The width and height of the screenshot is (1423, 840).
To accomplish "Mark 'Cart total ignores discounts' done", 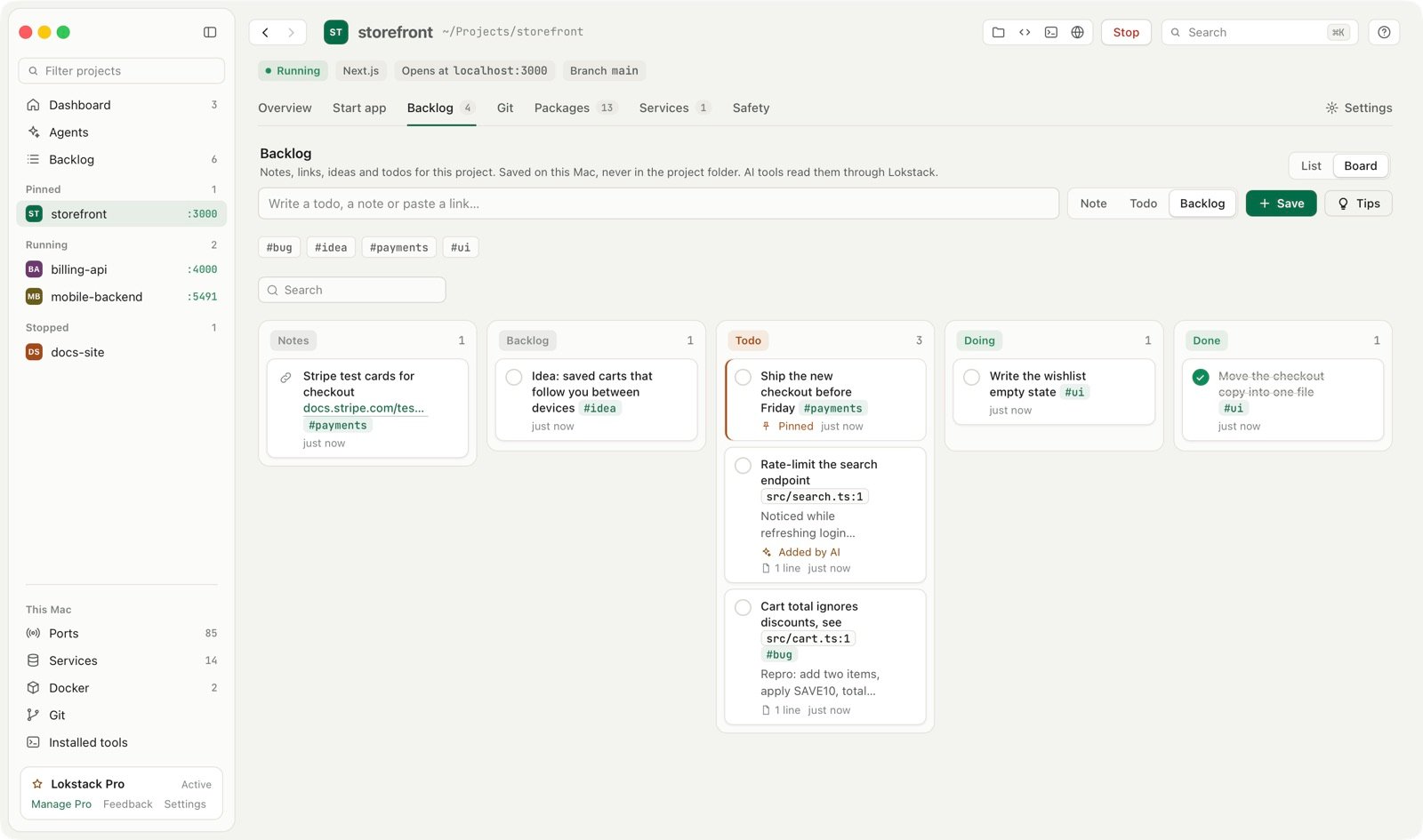I will point(744,607).
